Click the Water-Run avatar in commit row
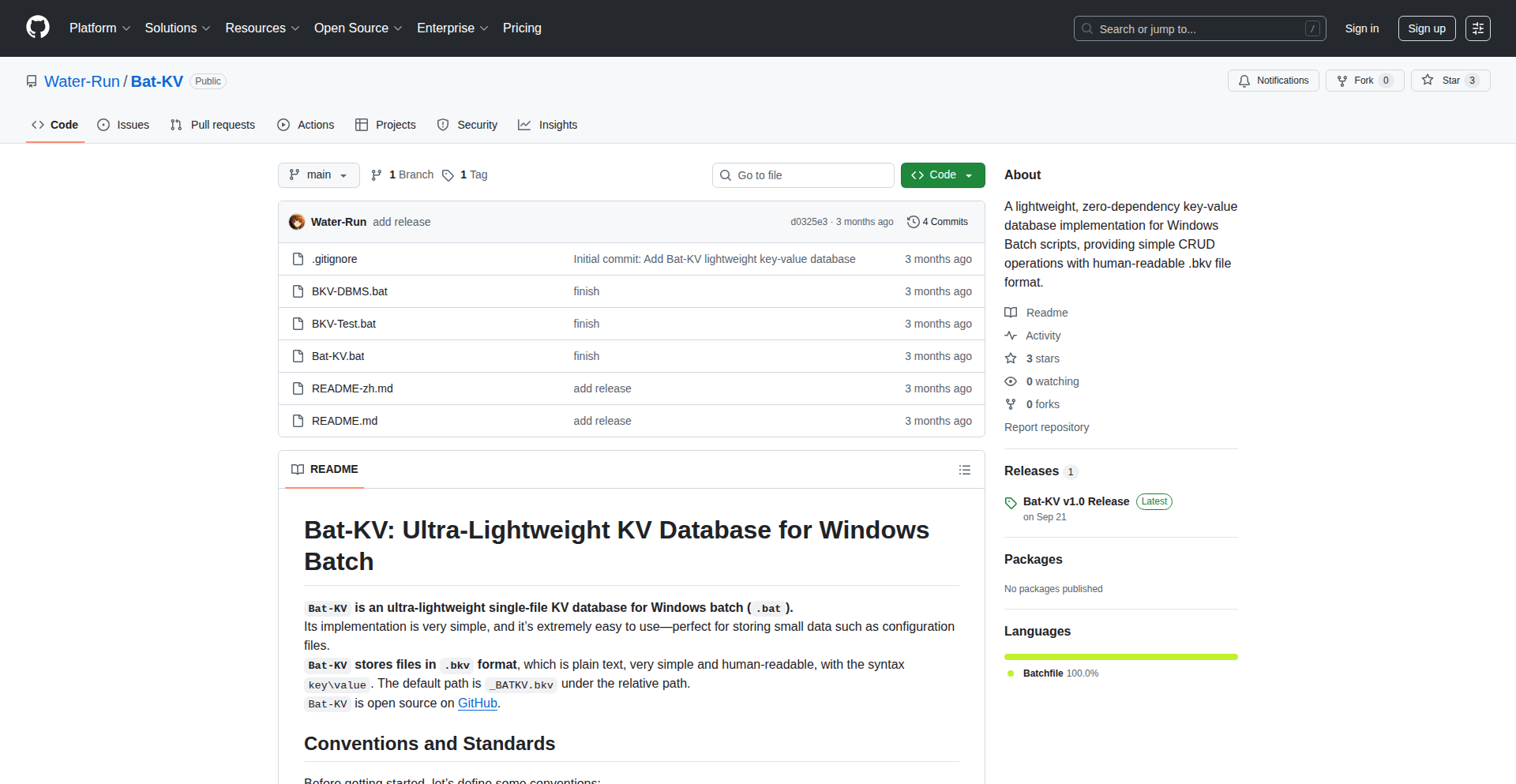This screenshot has width=1516, height=784. tap(297, 222)
